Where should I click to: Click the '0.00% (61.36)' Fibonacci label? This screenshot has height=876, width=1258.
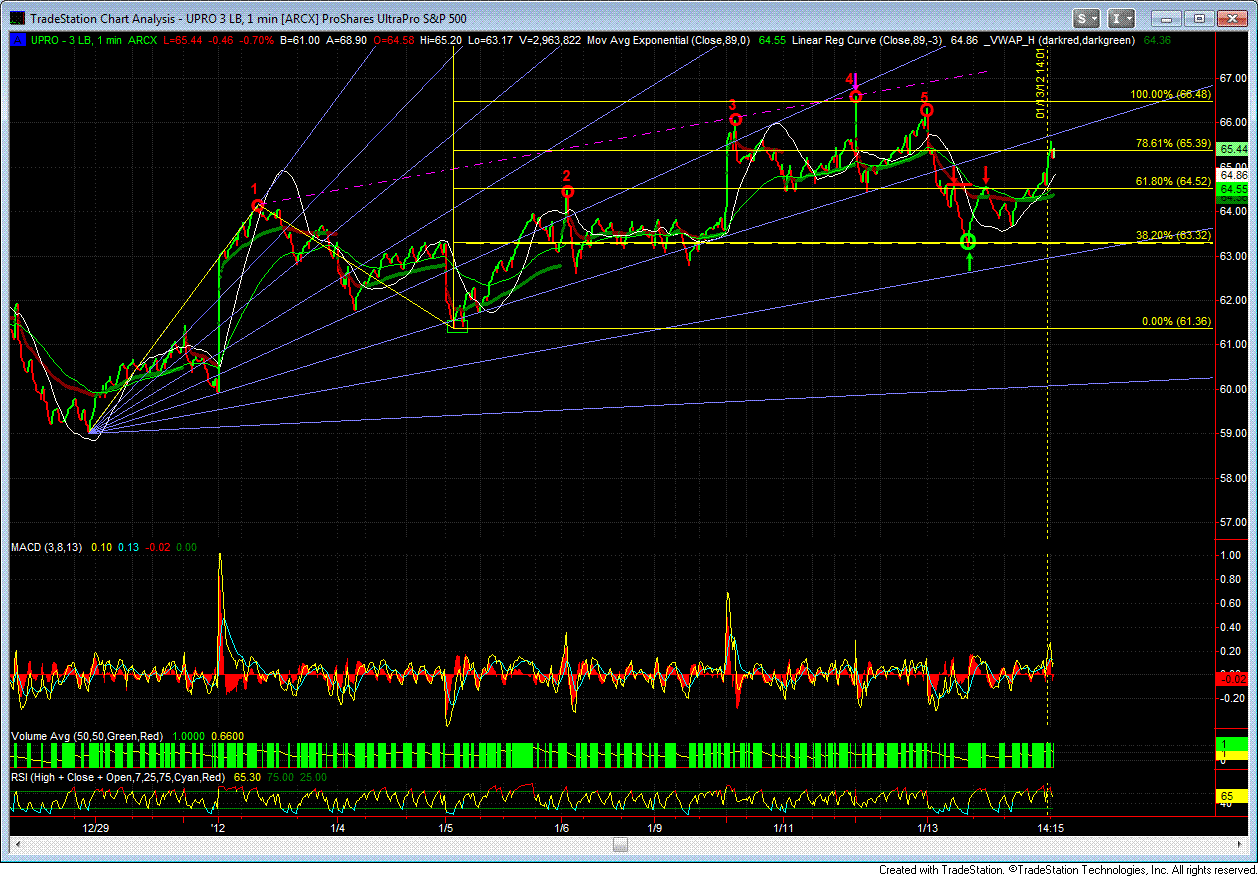tap(1177, 321)
